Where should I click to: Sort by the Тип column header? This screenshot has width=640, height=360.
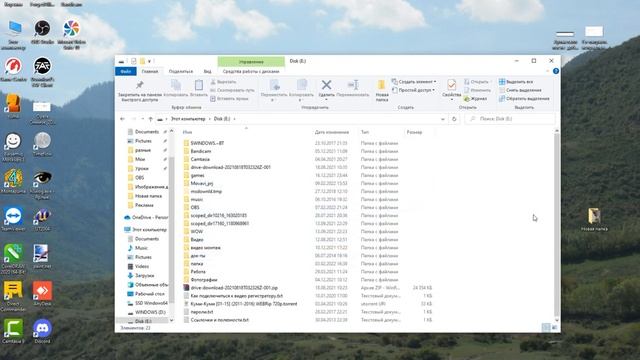[x=365, y=132]
